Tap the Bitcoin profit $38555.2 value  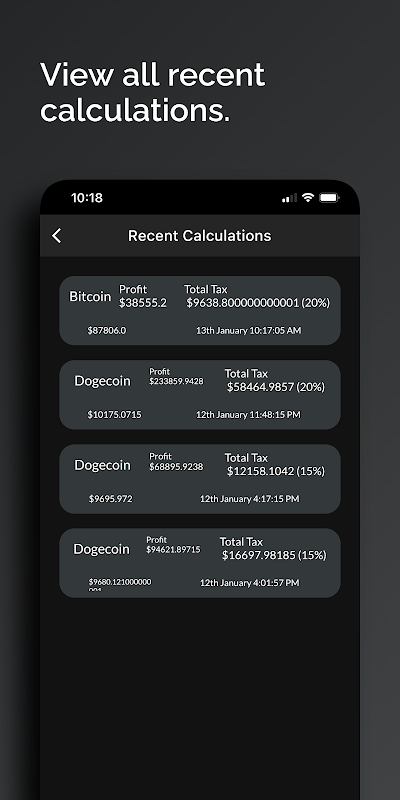(x=143, y=303)
